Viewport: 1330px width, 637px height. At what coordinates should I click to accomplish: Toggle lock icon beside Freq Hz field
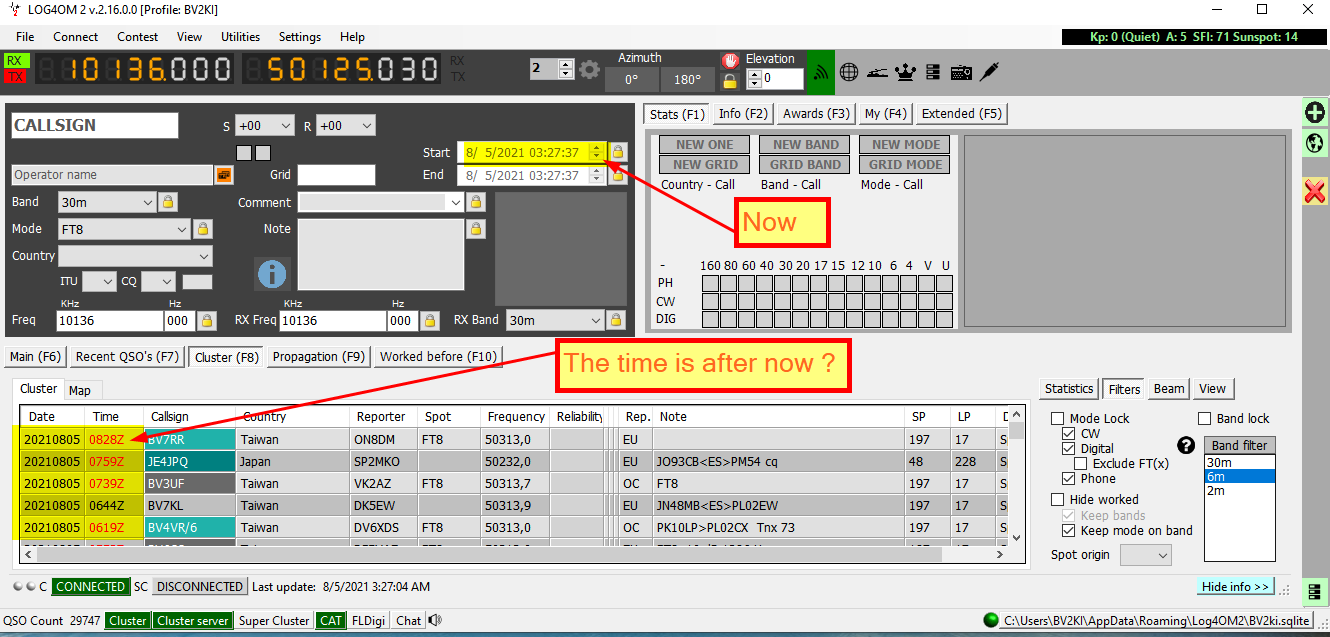click(206, 321)
